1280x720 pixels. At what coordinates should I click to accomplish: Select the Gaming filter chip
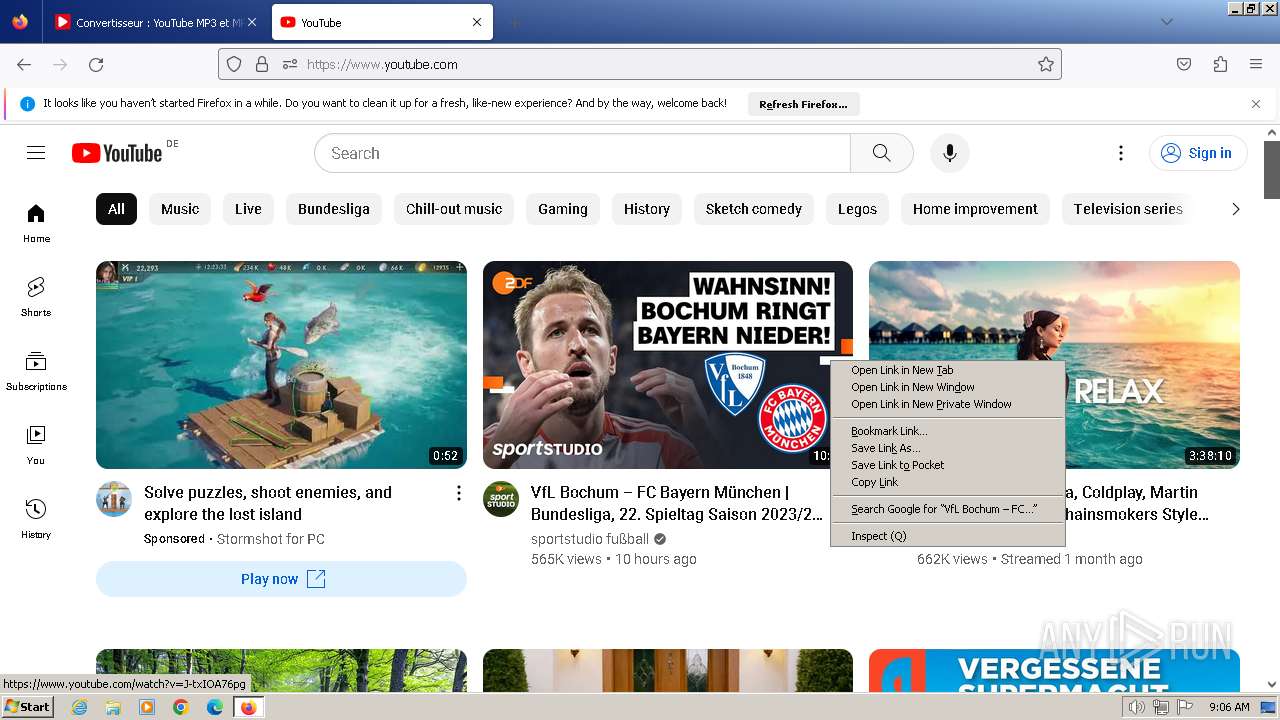563,209
